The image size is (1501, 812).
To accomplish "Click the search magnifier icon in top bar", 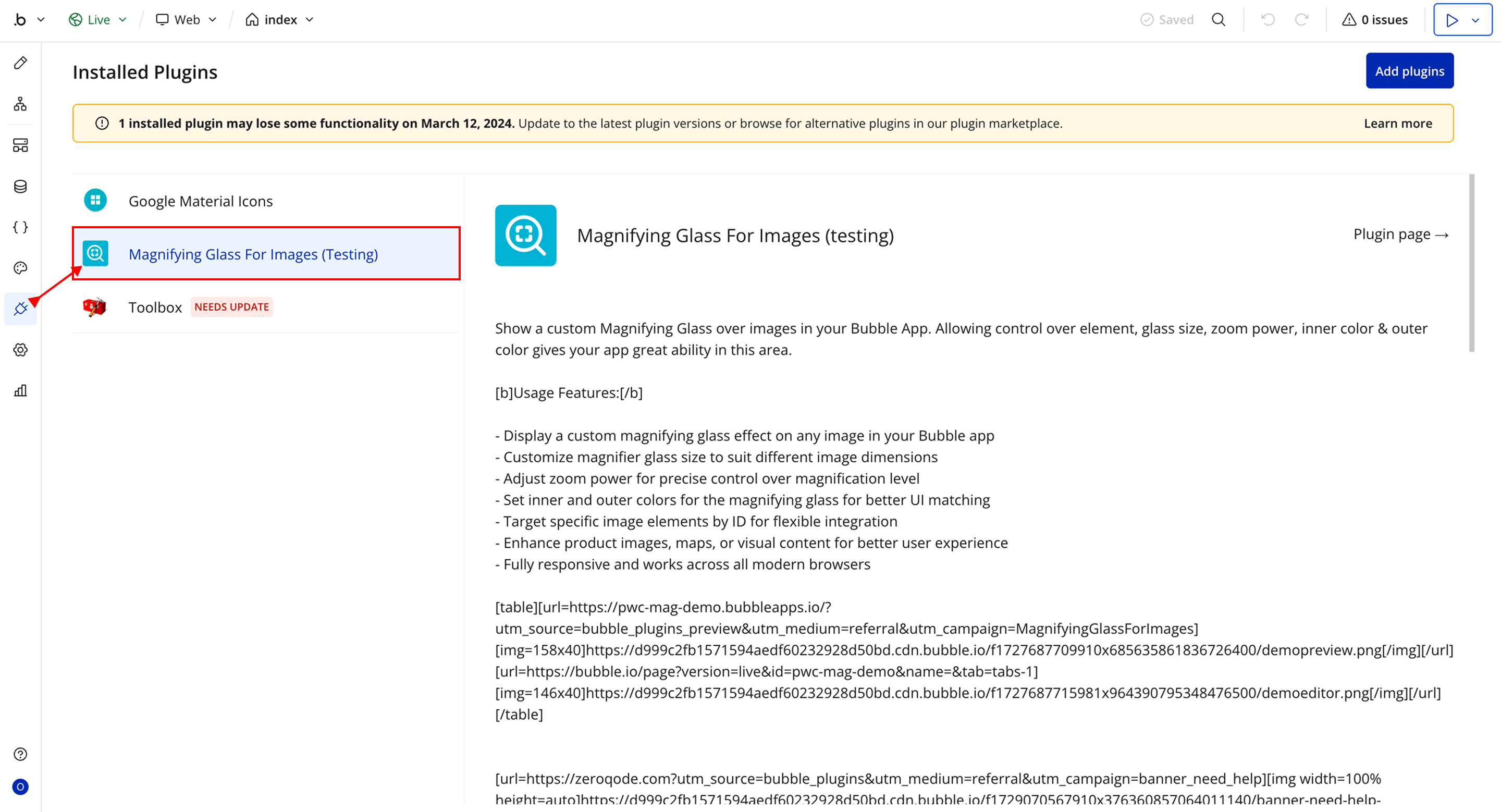I will [x=1219, y=20].
